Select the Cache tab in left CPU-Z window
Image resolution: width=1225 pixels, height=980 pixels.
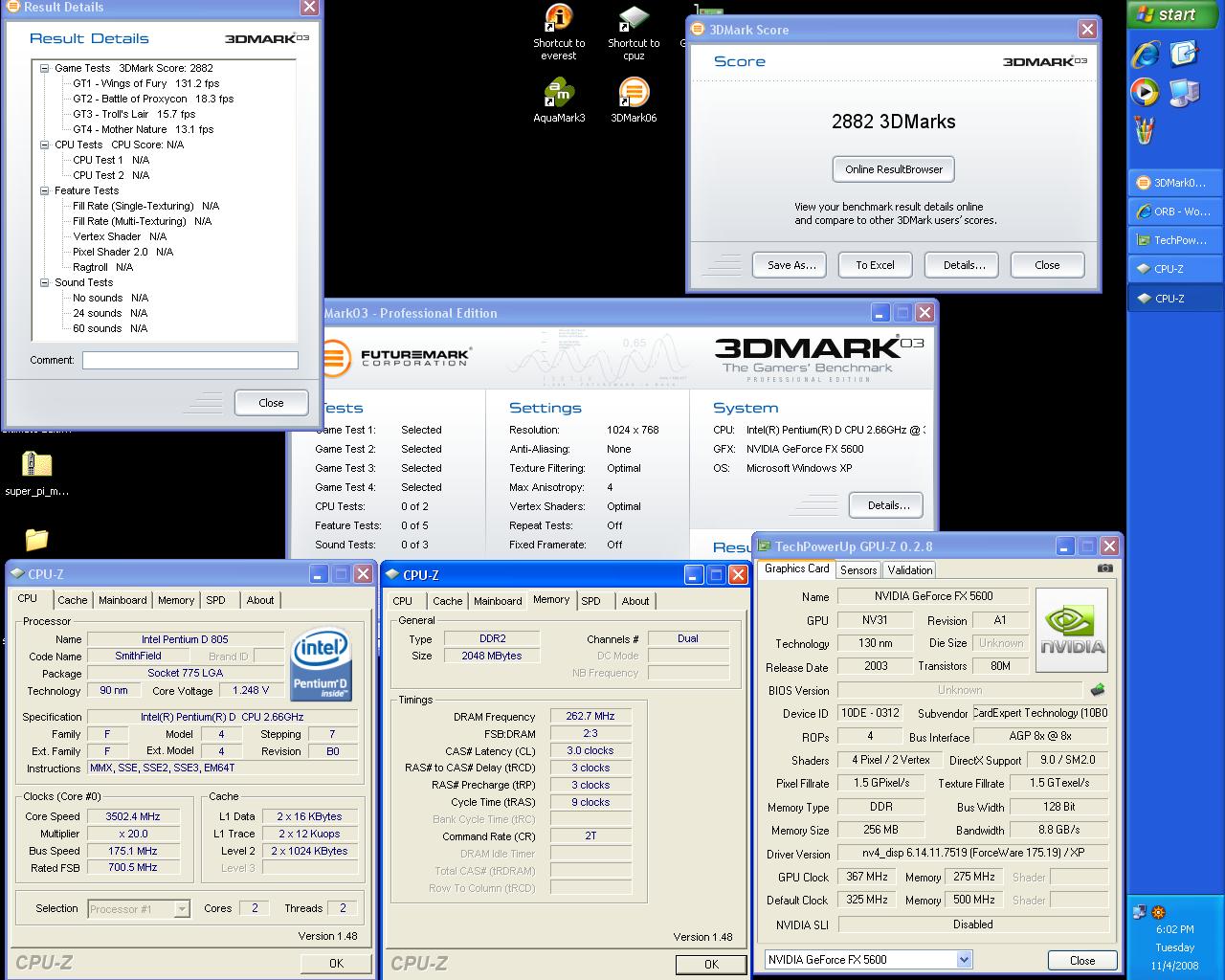point(72,600)
